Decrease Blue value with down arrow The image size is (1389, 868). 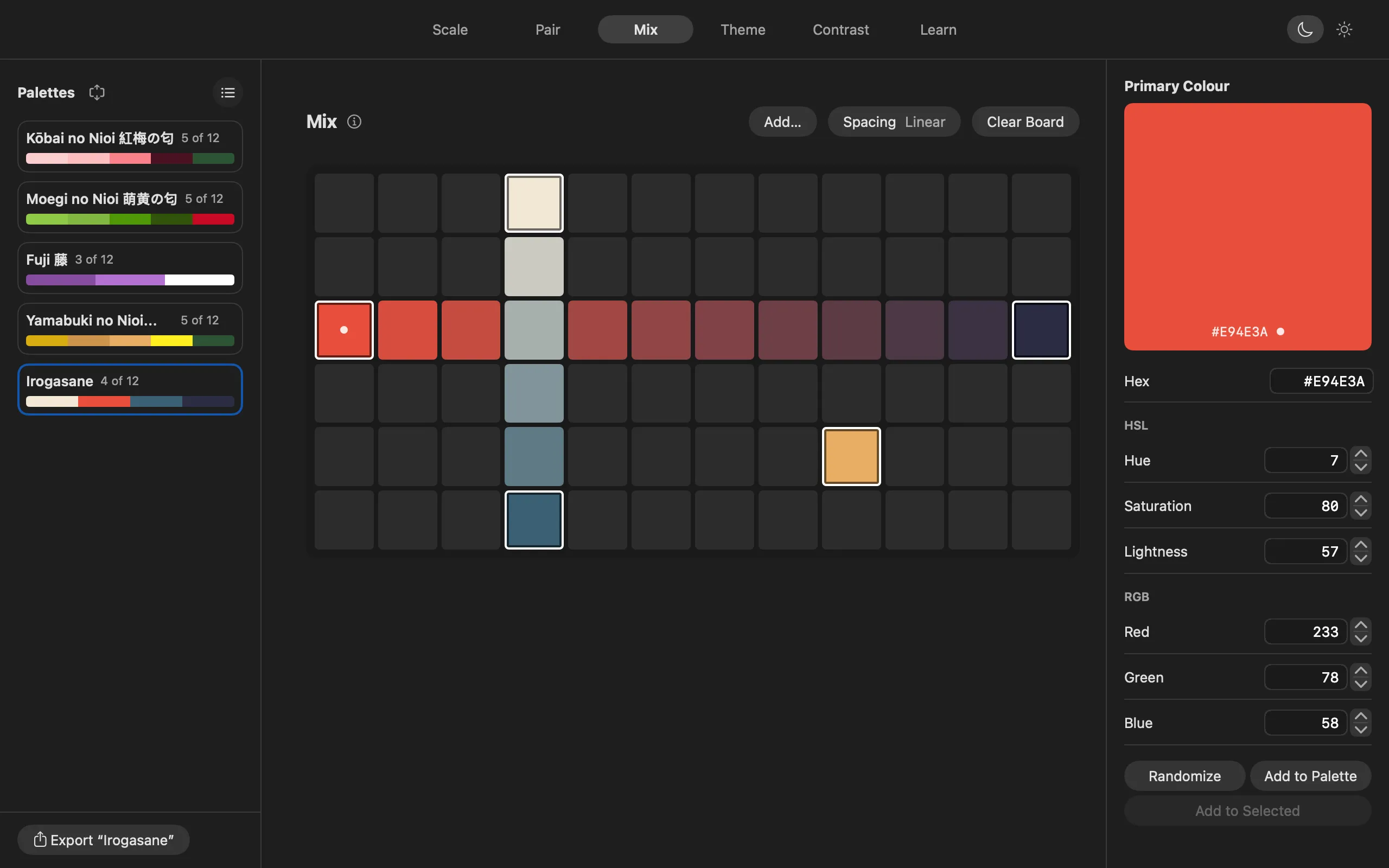click(x=1361, y=730)
